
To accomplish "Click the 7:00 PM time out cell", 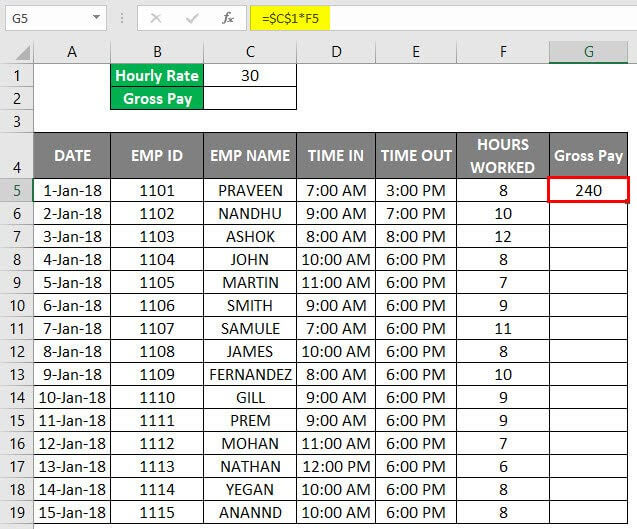I will pos(416,213).
